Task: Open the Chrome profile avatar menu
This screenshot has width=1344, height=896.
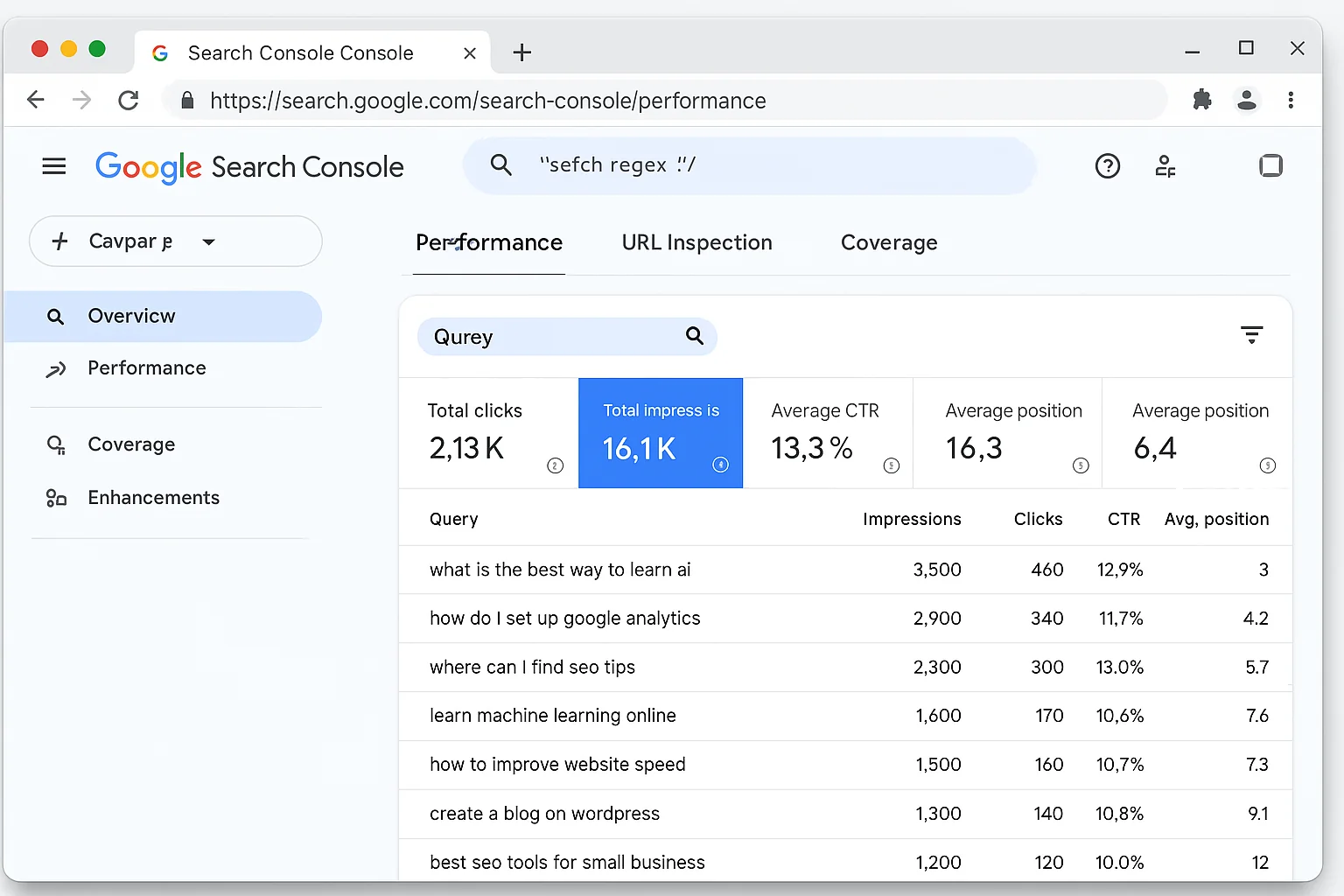Action: pos(1246,100)
